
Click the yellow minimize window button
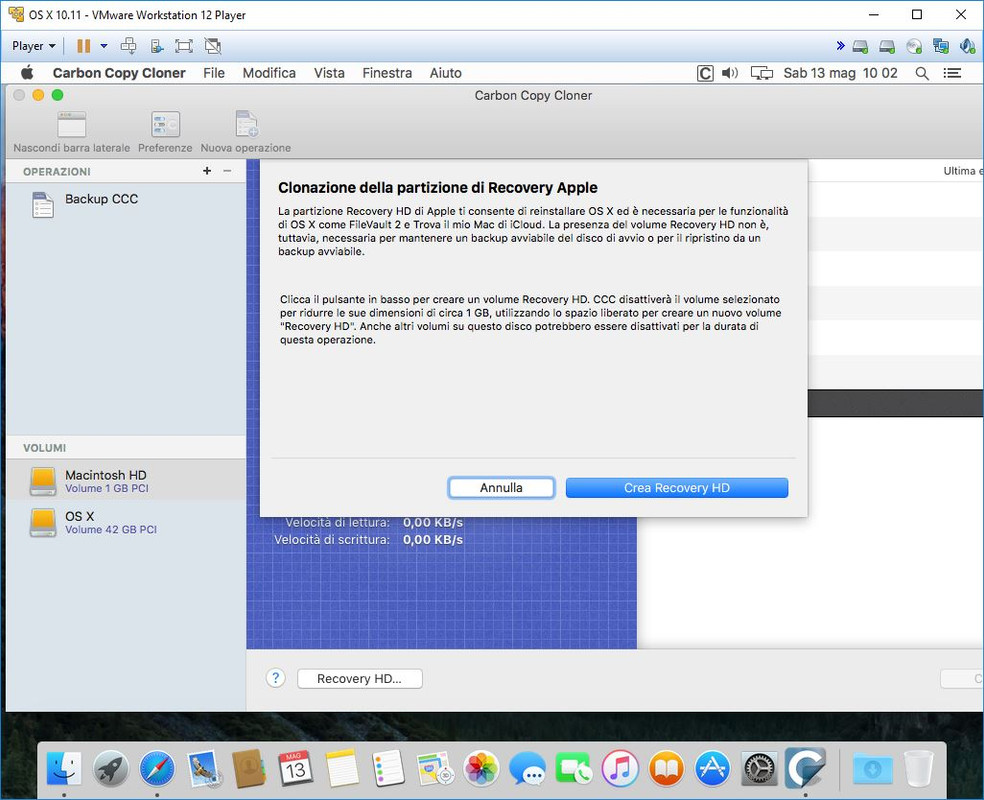click(x=38, y=95)
